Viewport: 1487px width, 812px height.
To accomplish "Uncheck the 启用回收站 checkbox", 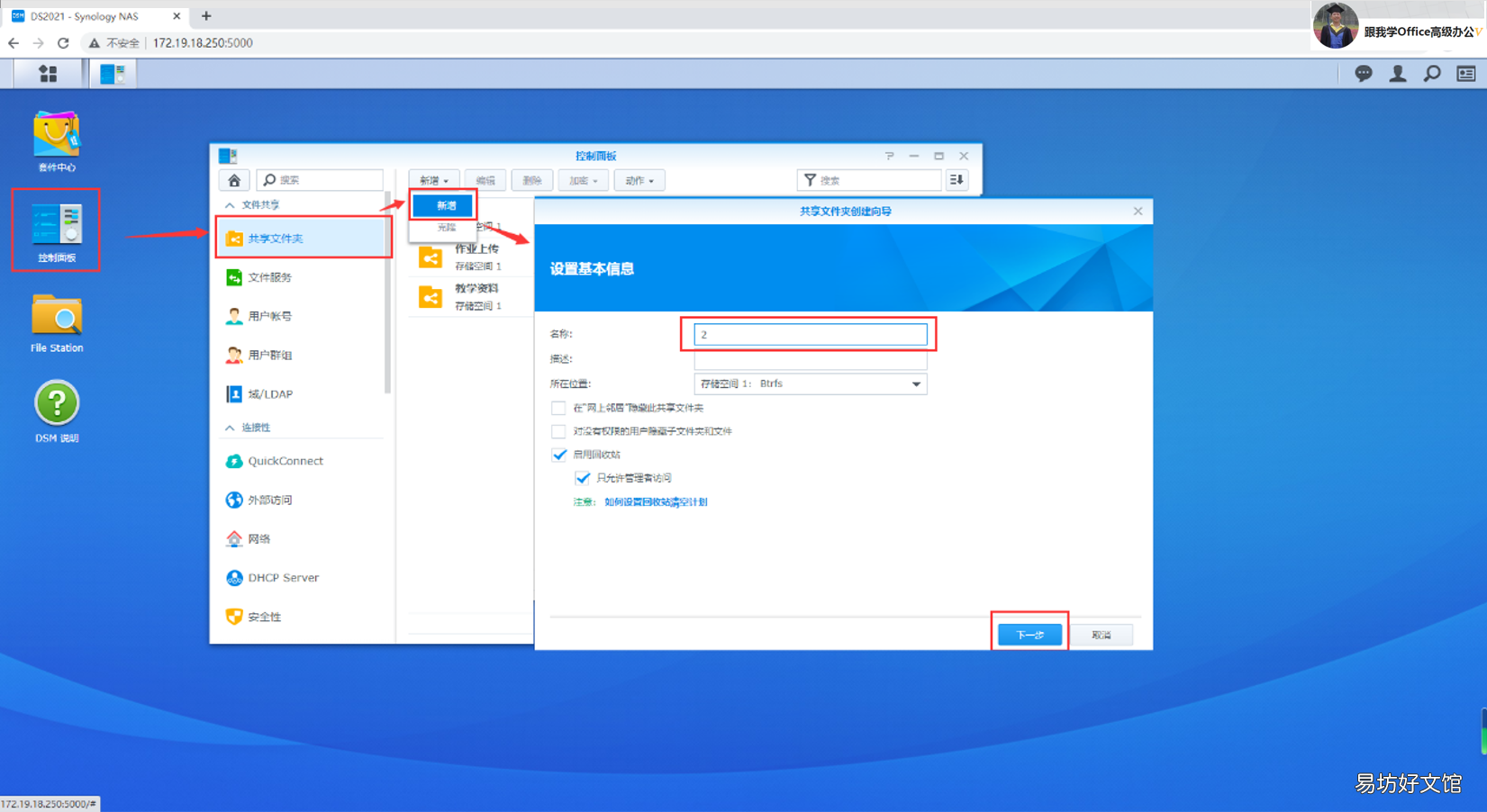I will point(558,455).
